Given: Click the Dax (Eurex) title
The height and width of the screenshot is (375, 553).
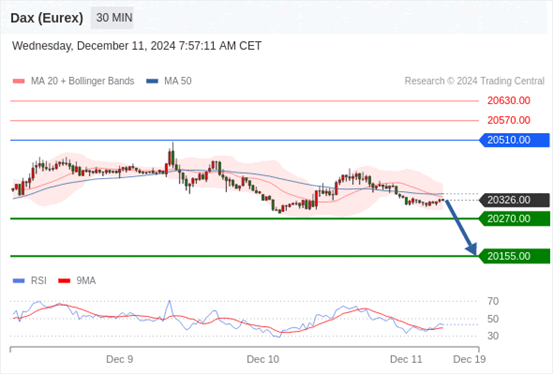Looking at the screenshot, I should 47,18.
